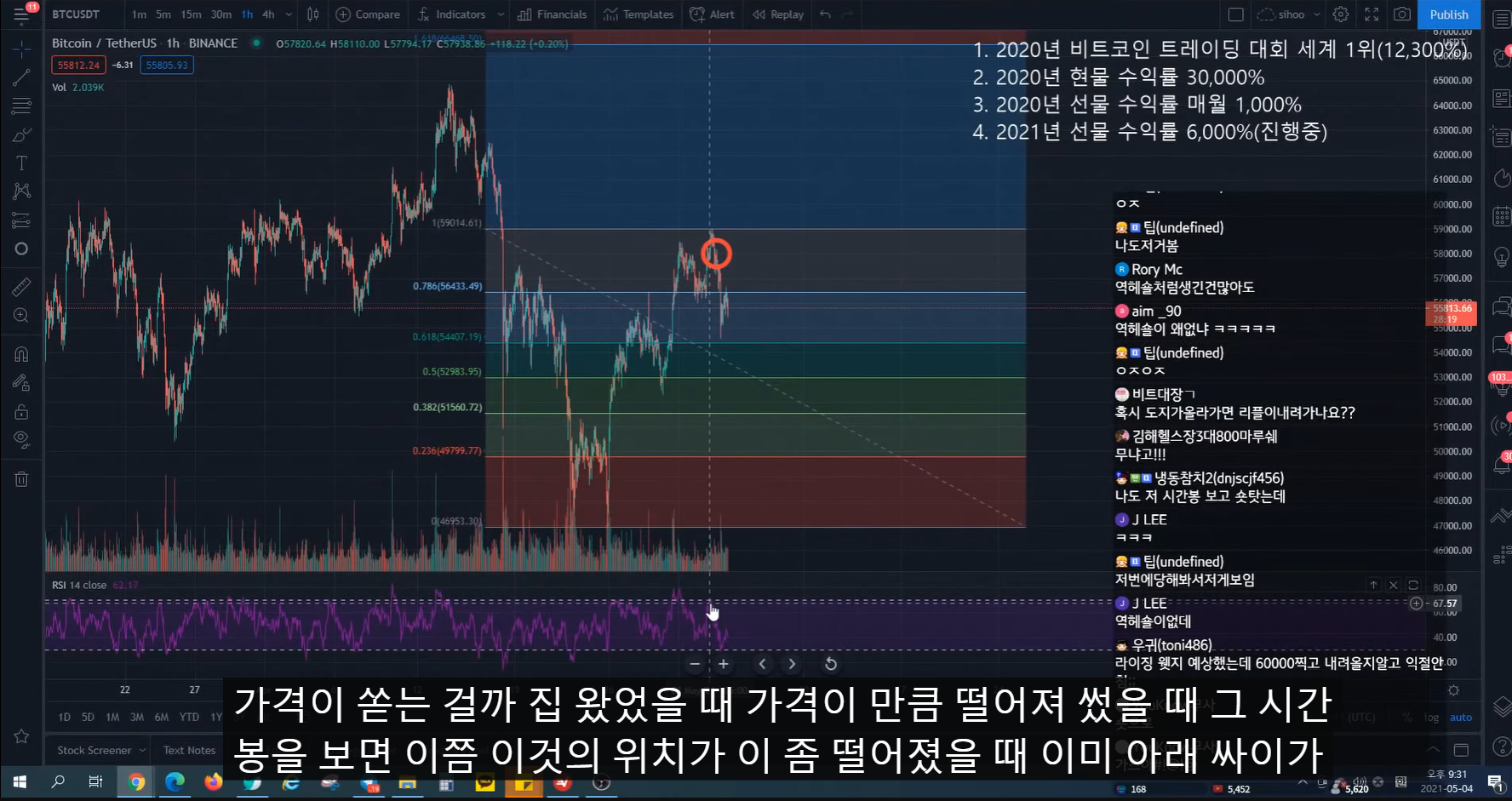Viewport: 1512px width, 801px height.
Task: Open Compare symbol dialog
Action: [368, 14]
